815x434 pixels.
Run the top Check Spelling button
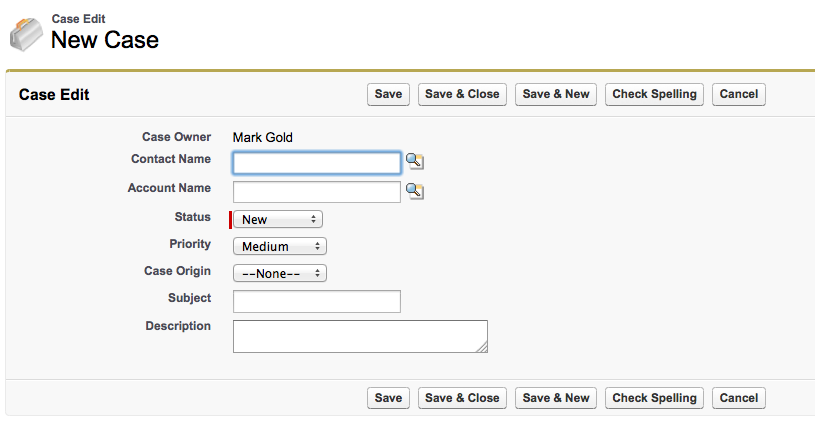click(x=654, y=94)
